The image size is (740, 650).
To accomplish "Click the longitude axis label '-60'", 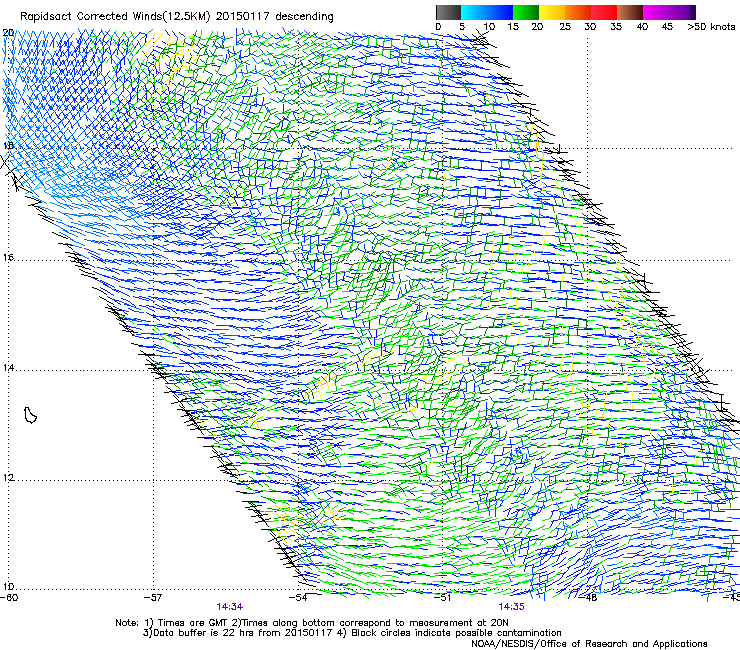I will [9, 598].
